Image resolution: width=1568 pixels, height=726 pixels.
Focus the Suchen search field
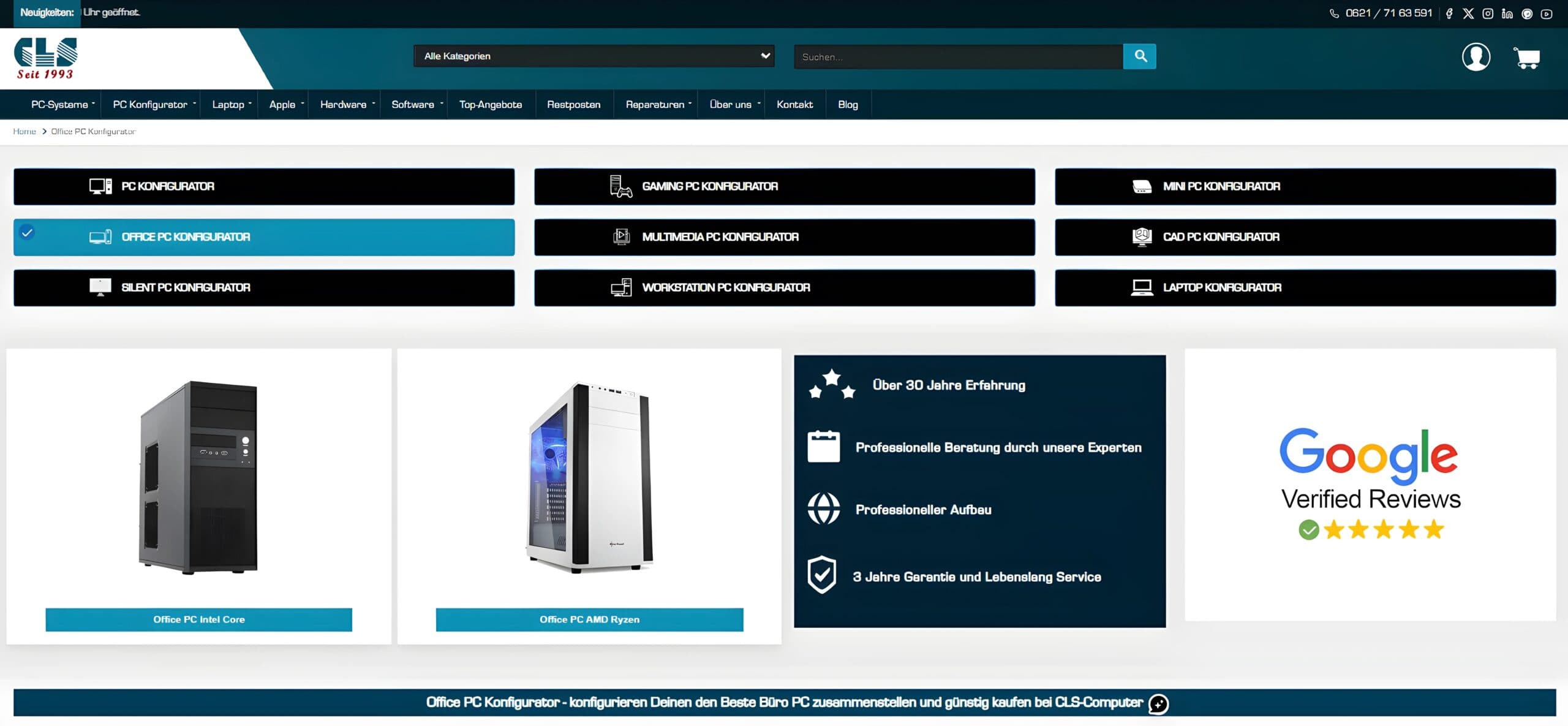[x=958, y=57]
